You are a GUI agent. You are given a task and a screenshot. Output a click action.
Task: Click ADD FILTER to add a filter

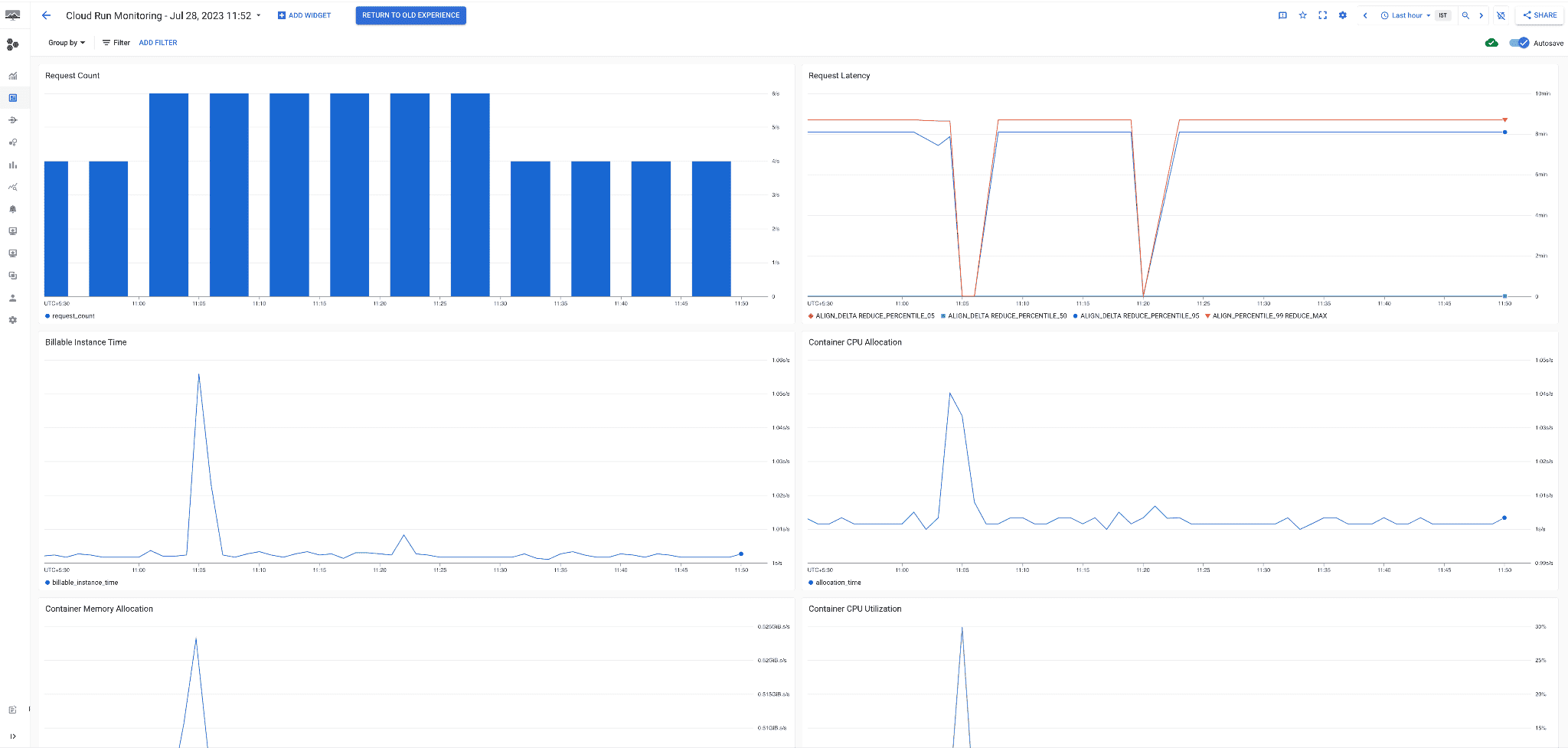(158, 42)
